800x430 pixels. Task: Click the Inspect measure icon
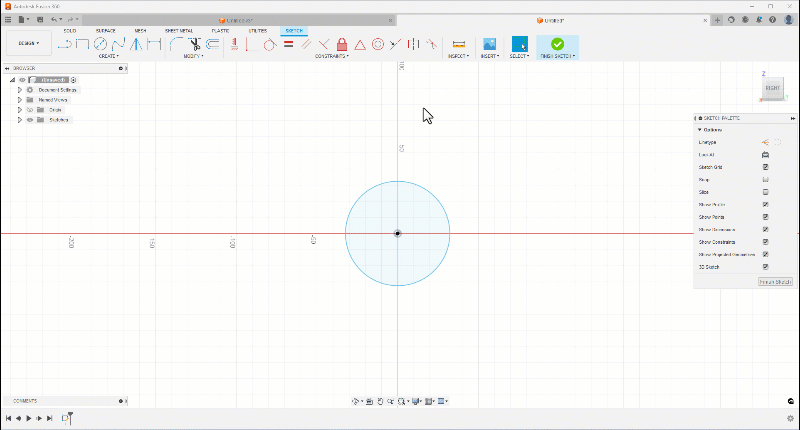tap(459, 44)
